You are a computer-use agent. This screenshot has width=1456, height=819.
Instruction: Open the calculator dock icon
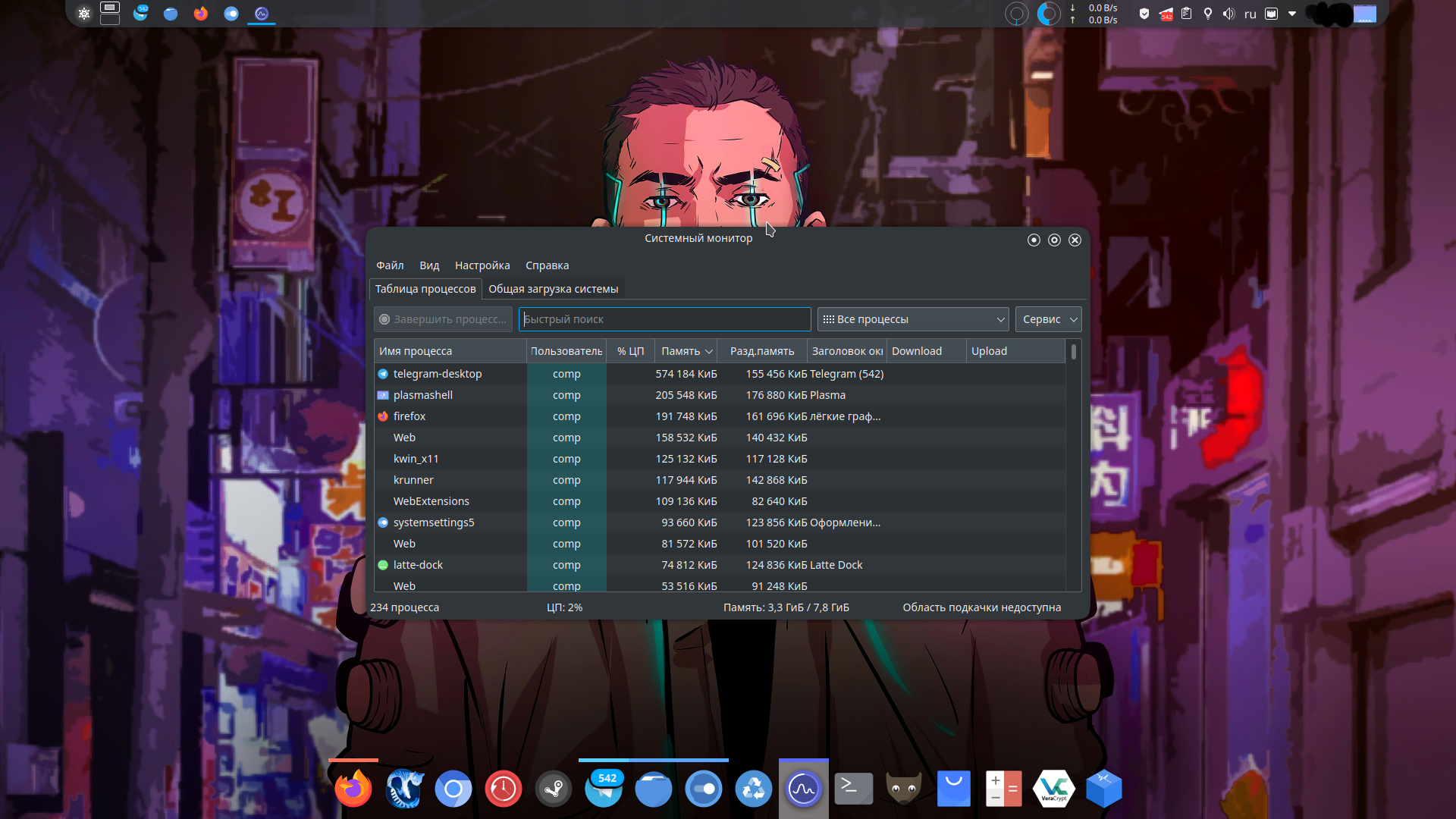(x=1004, y=789)
